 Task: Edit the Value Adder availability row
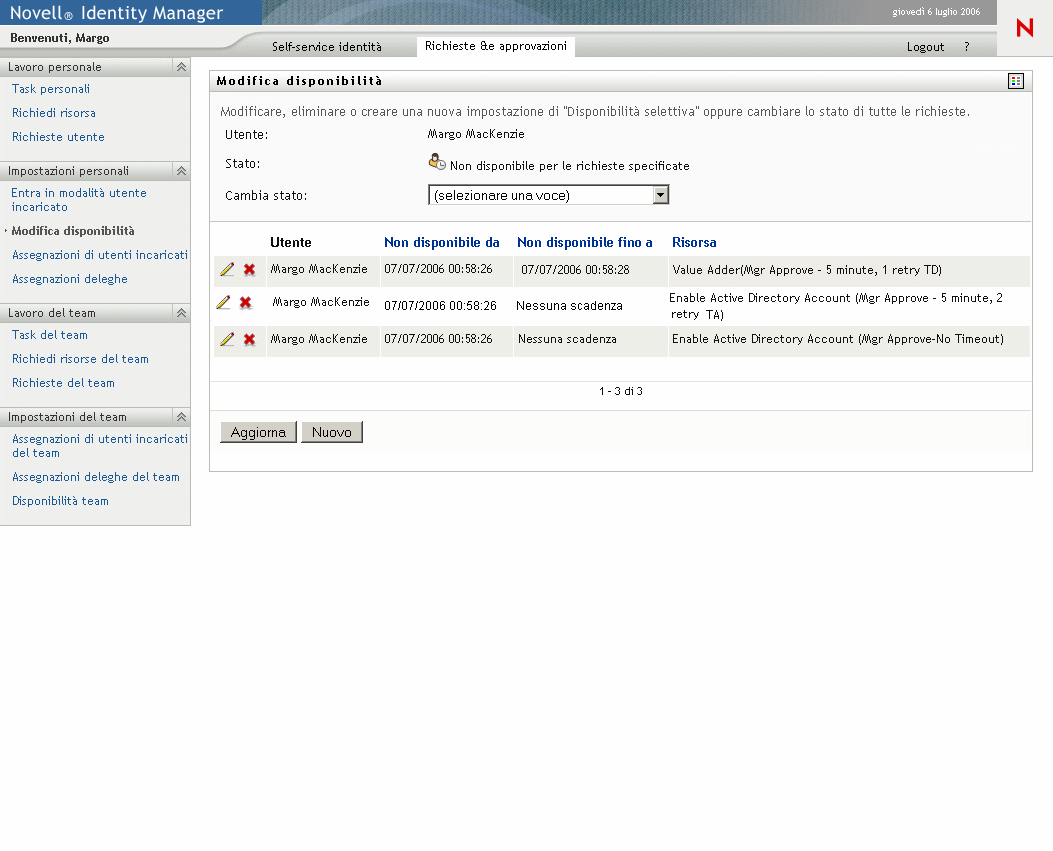pos(227,269)
